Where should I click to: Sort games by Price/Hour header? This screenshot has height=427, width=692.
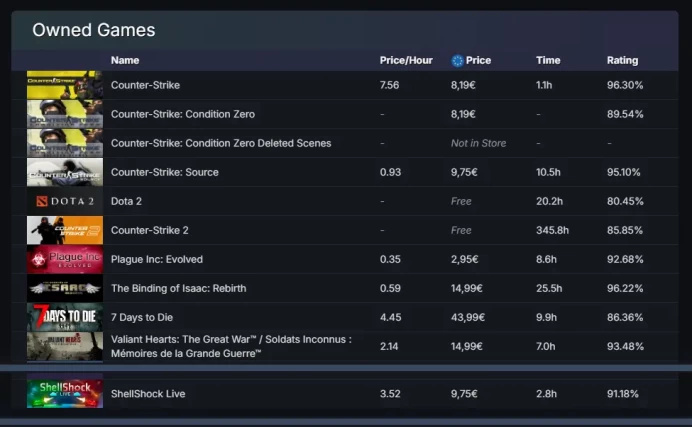(406, 60)
